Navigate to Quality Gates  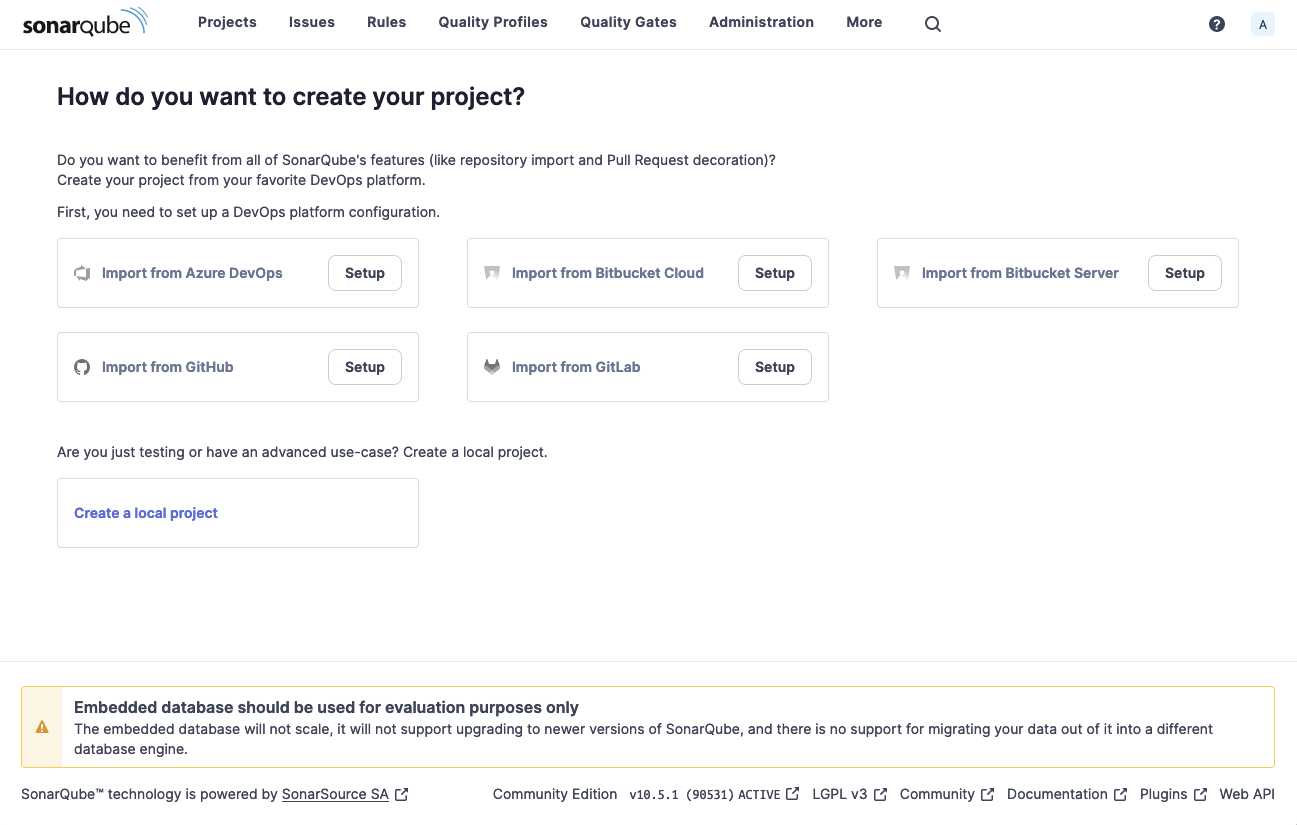(x=628, y=22)
